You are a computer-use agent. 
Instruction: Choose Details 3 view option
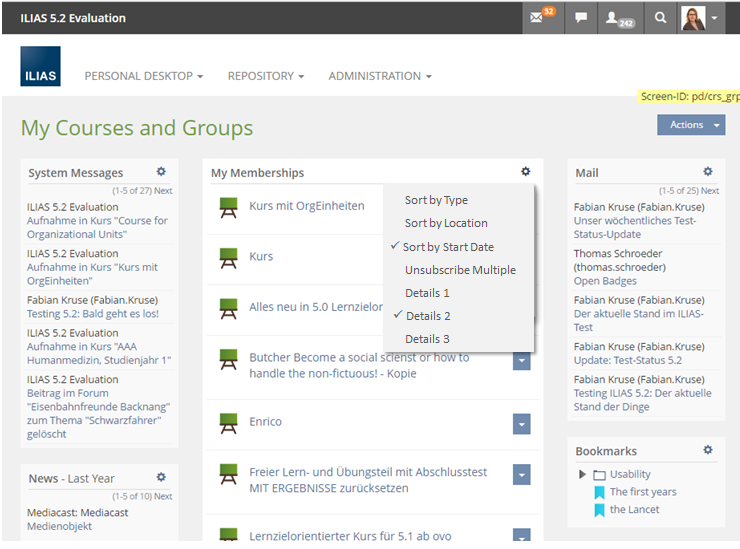(x=427, y=339)
